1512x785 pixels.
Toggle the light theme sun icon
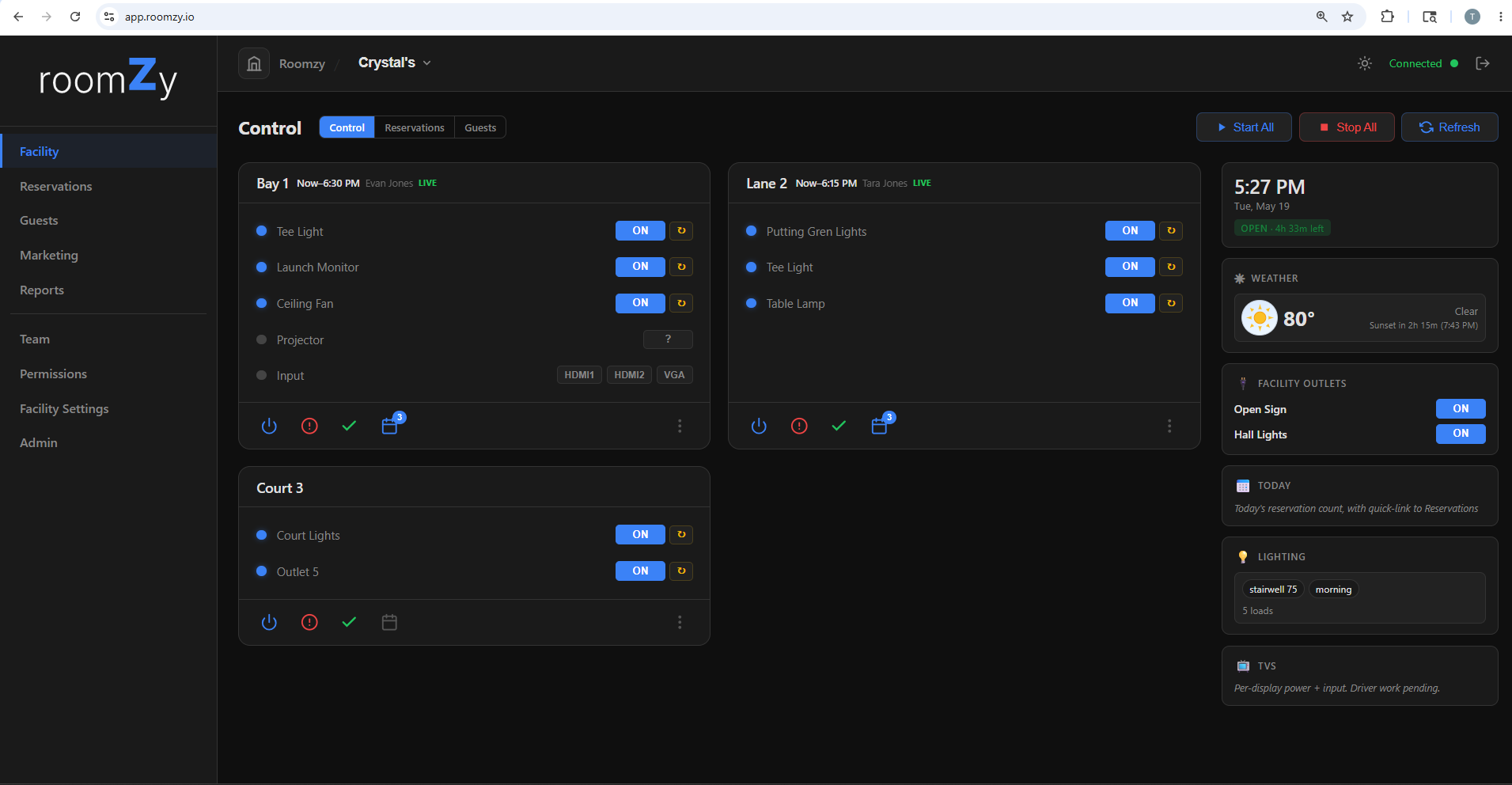(x=1365, y=63)
